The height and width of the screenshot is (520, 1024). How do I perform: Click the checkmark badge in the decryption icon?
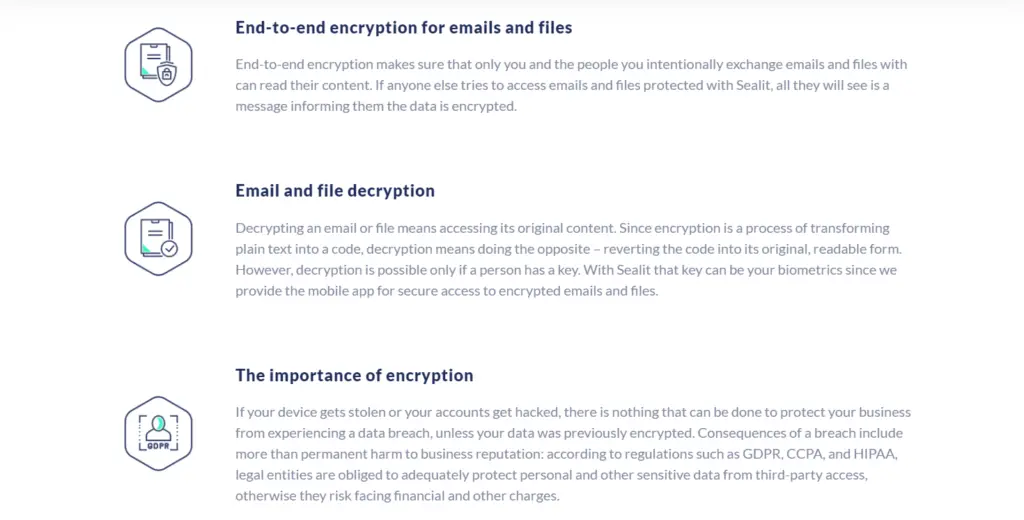tap(170, 248)
